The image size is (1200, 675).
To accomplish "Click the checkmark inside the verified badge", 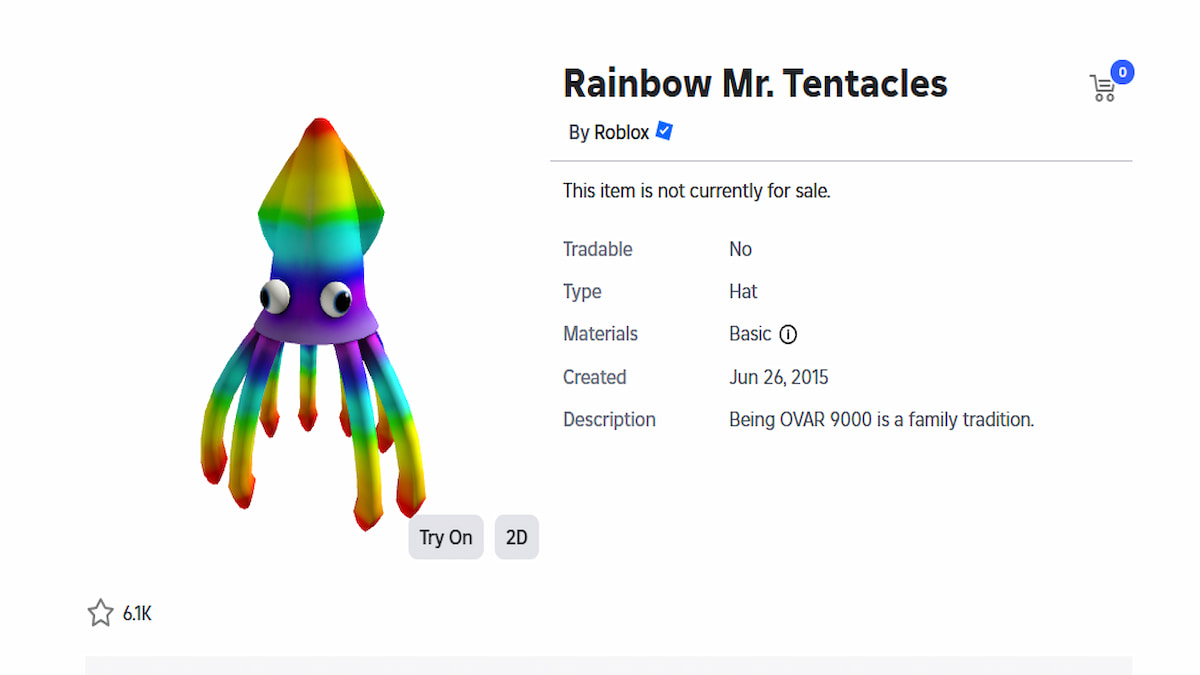I will click(663, 131).
